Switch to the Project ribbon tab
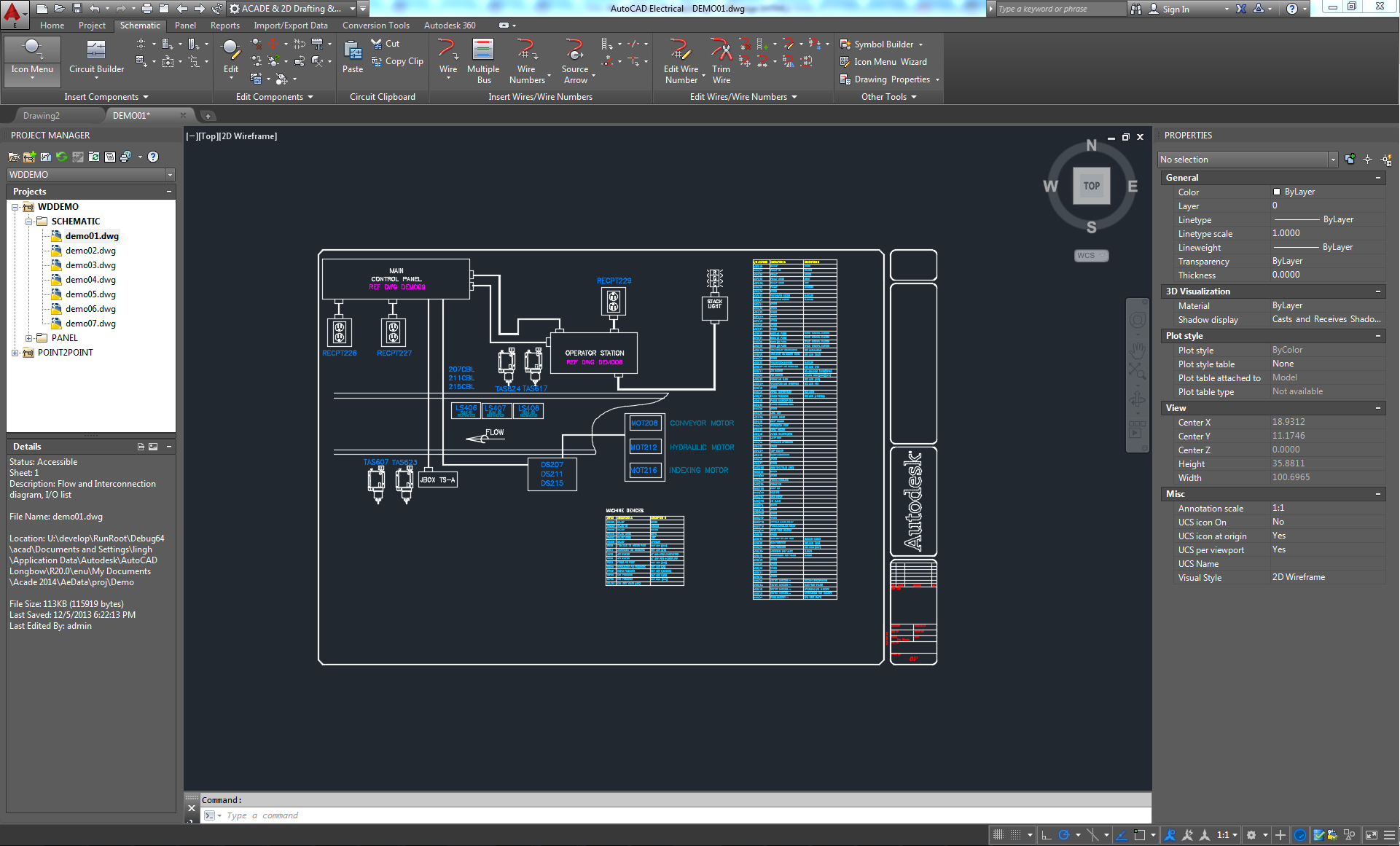 [92, 26]
